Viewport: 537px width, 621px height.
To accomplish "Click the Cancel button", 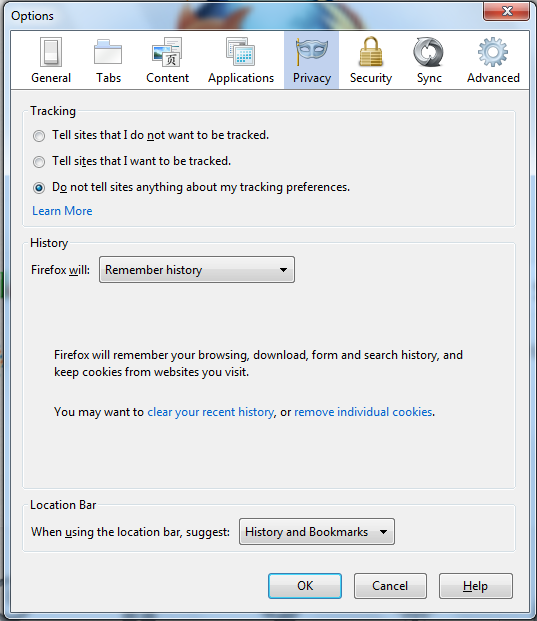I will 390,586.
